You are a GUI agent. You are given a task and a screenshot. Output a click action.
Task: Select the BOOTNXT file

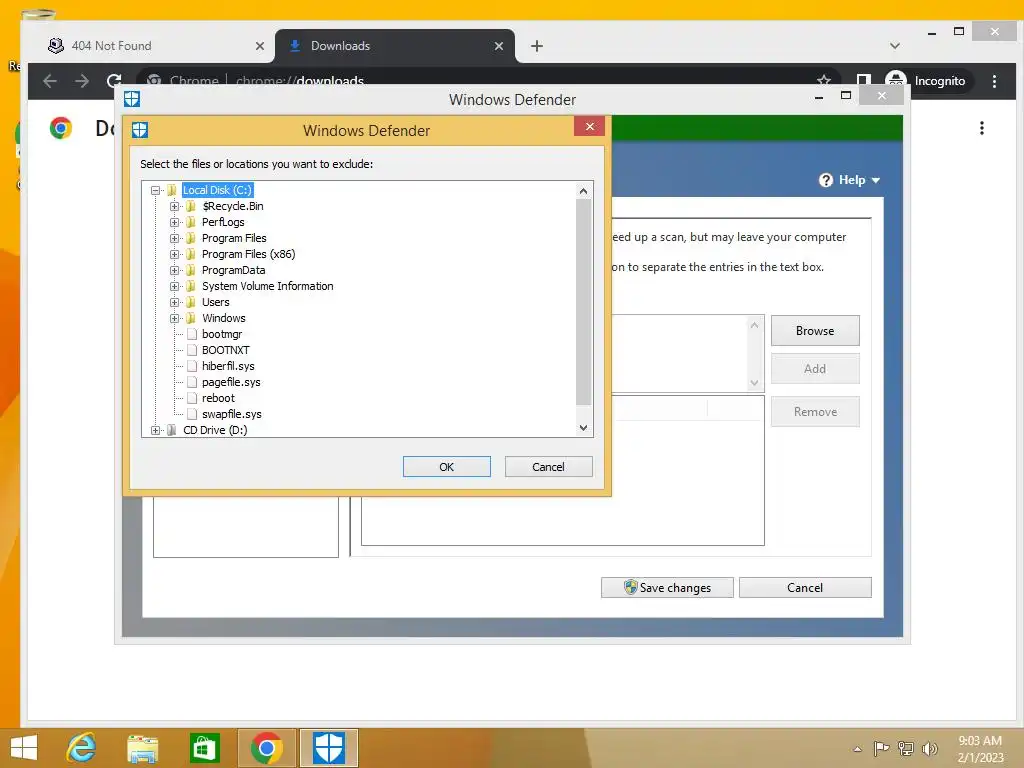(x=225, y=350)
